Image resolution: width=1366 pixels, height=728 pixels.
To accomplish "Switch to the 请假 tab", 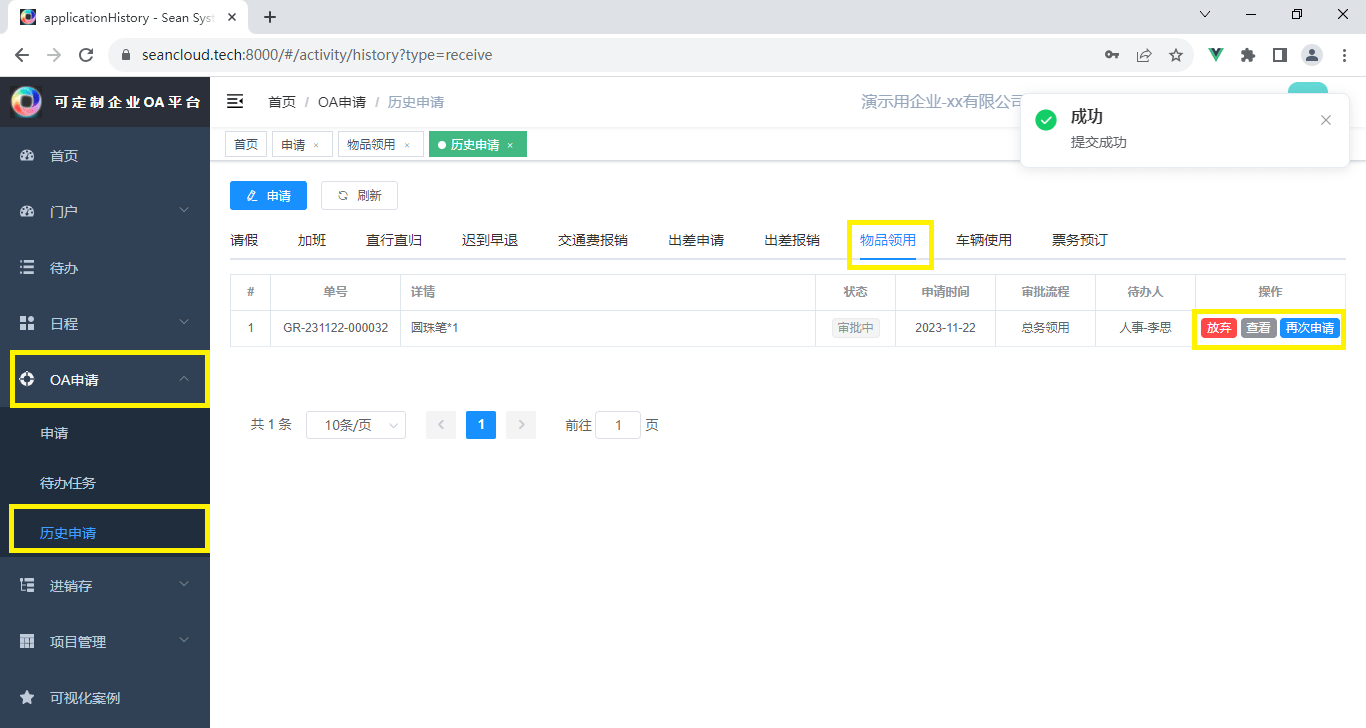I will click(244, 240).
